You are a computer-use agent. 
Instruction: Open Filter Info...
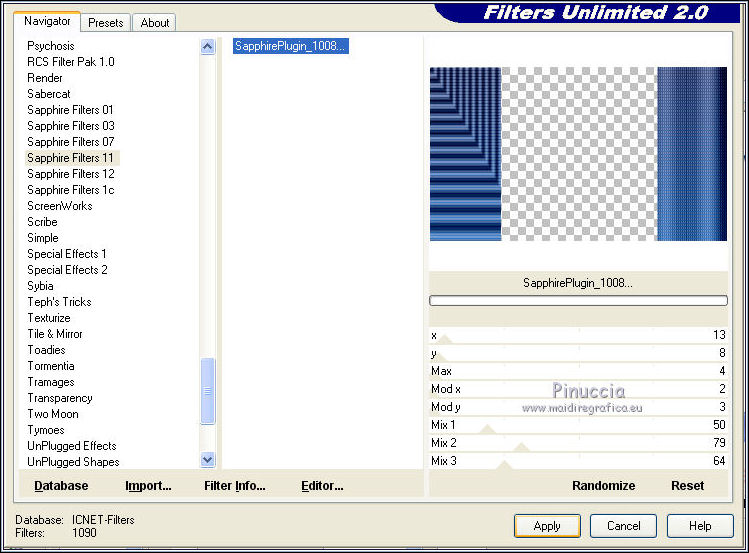click(235, 486)
